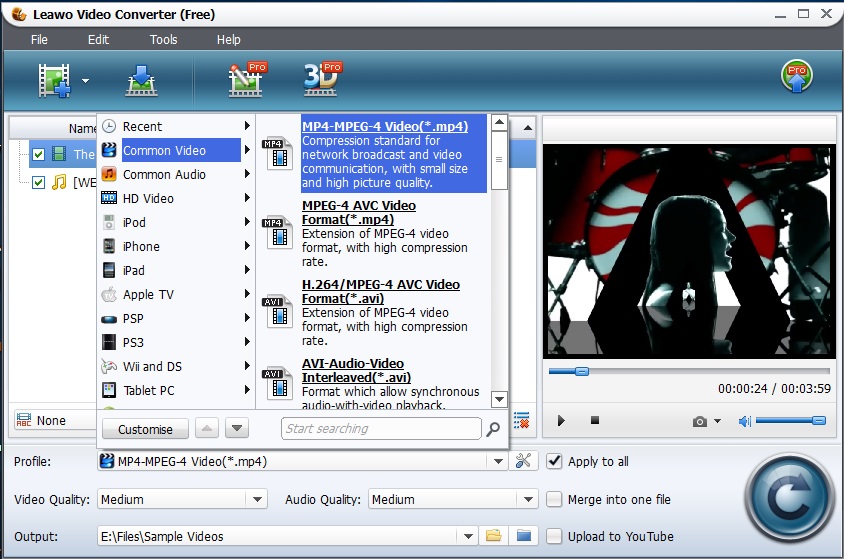This screenshot has width=844, height=559.
Task: Click the Pro upgrade icon
Action: [x=797, y=76]
